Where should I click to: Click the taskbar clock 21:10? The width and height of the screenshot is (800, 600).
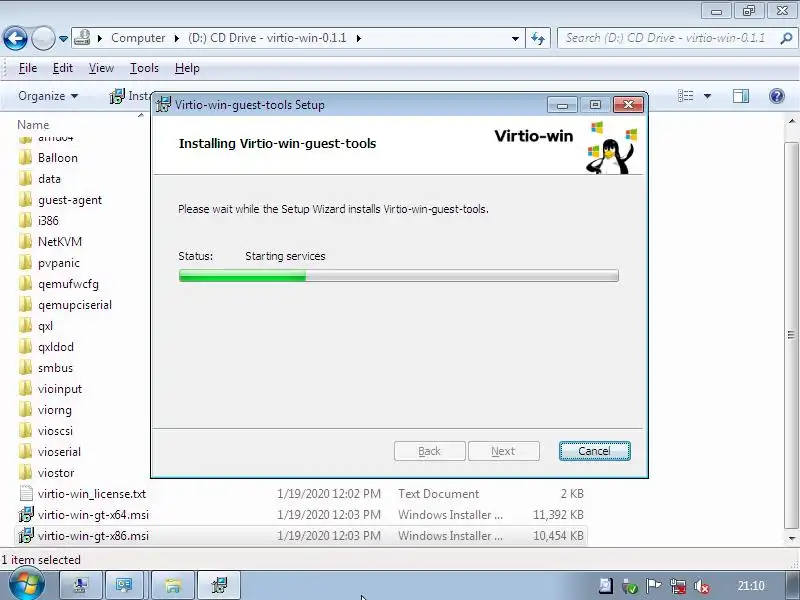pos(751,586)
